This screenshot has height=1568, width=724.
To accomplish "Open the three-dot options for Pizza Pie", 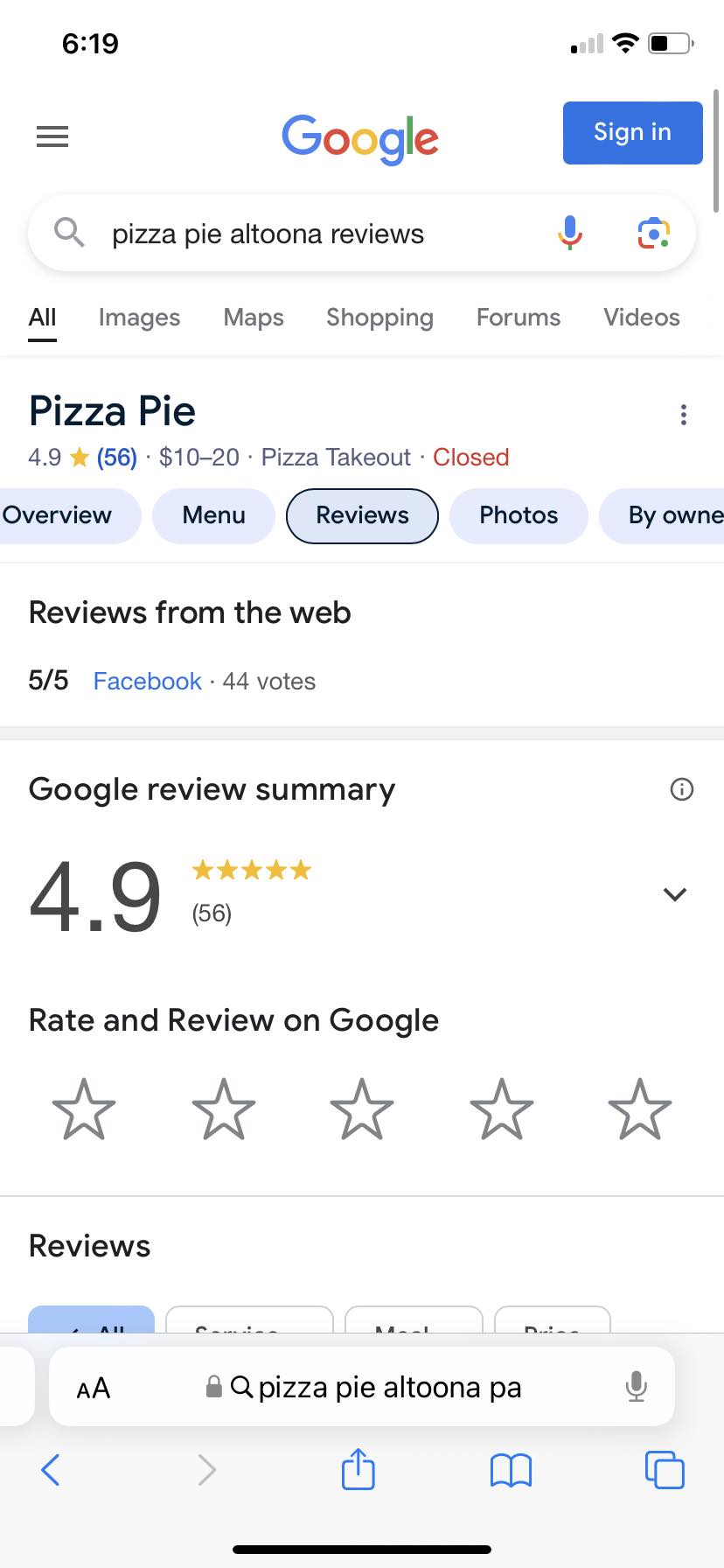I will click(x=683, y=415).
